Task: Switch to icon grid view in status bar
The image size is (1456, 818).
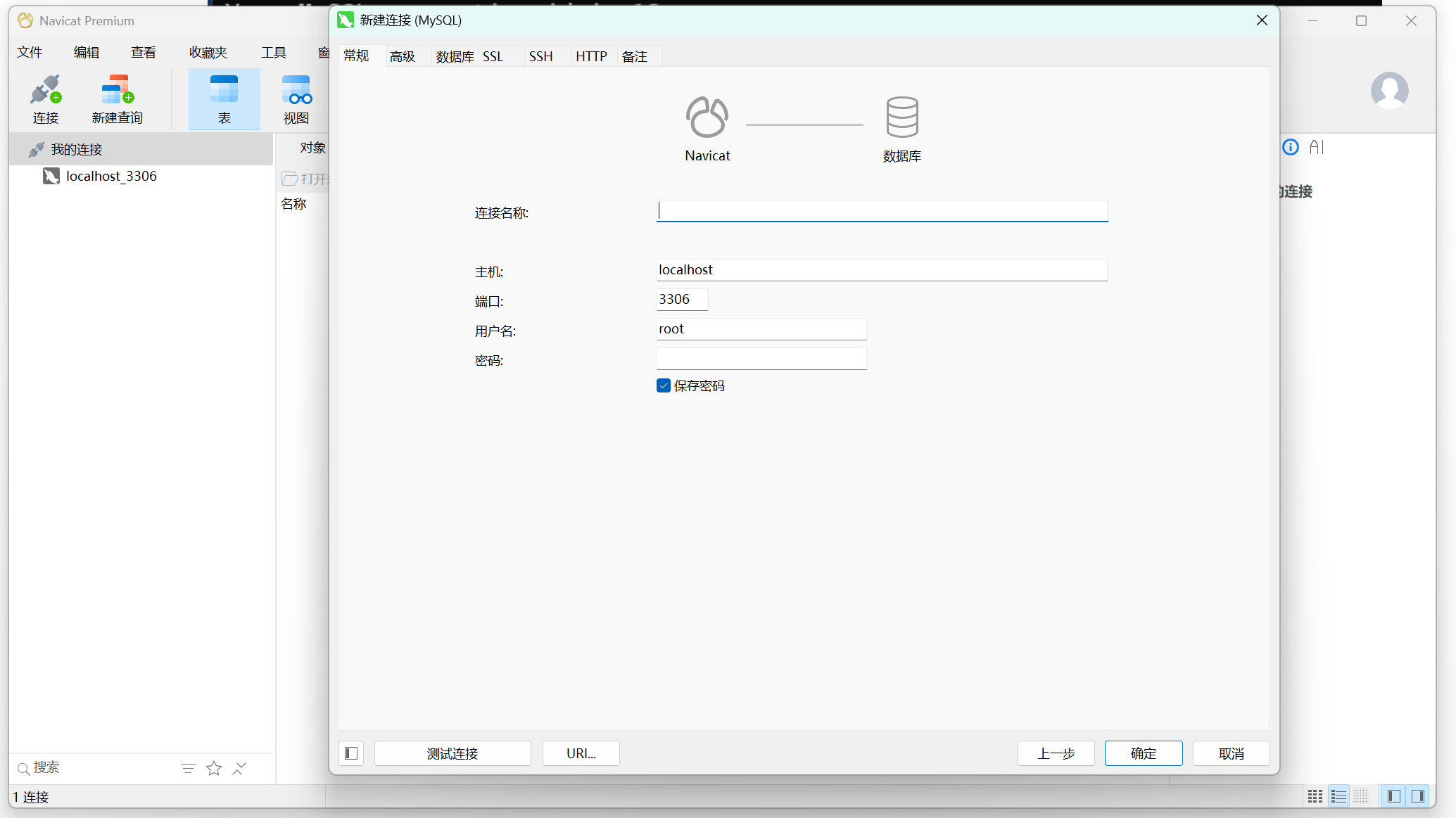Action: 1315,796
